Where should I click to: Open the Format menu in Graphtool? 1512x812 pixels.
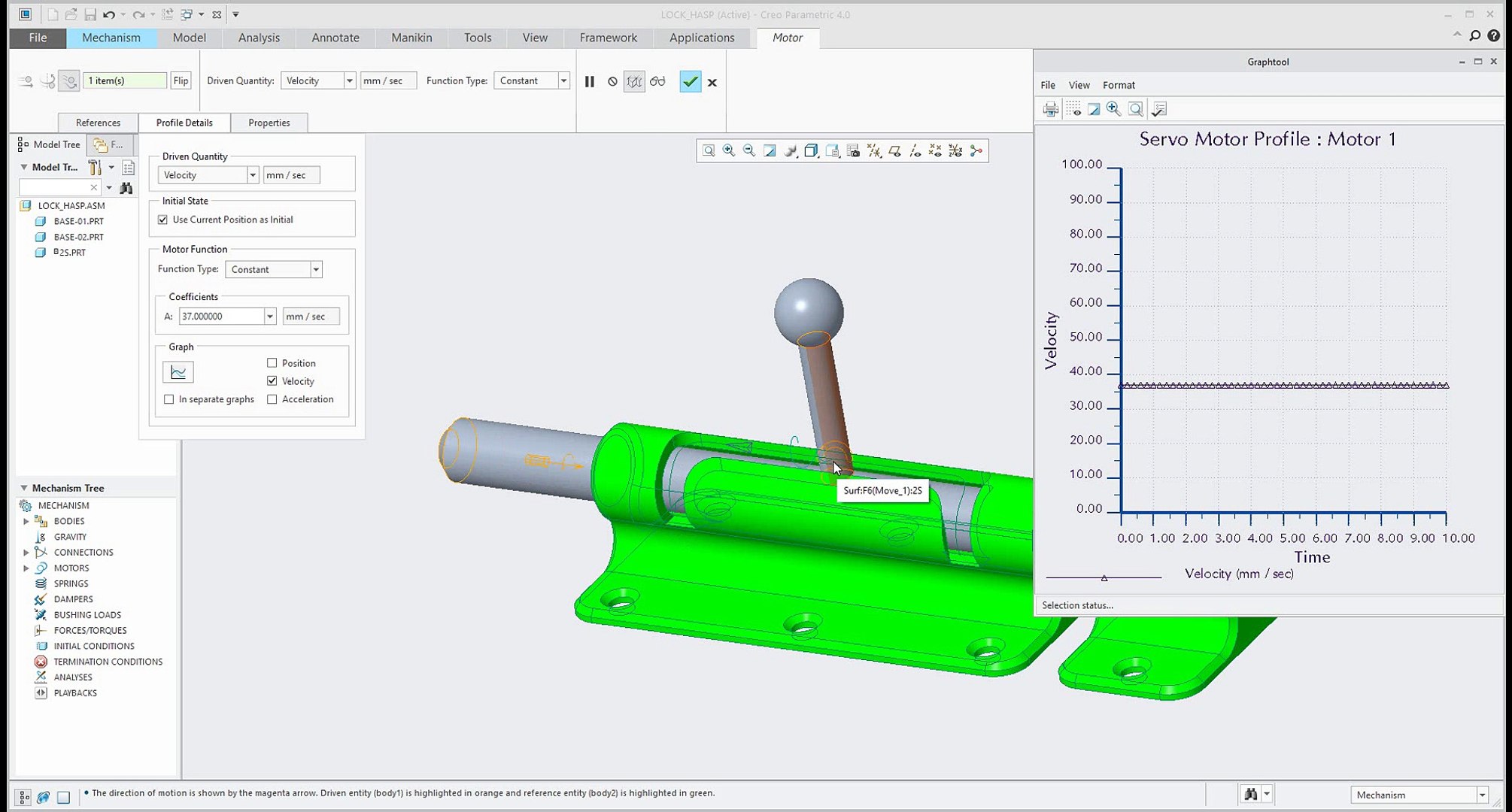1119,85
